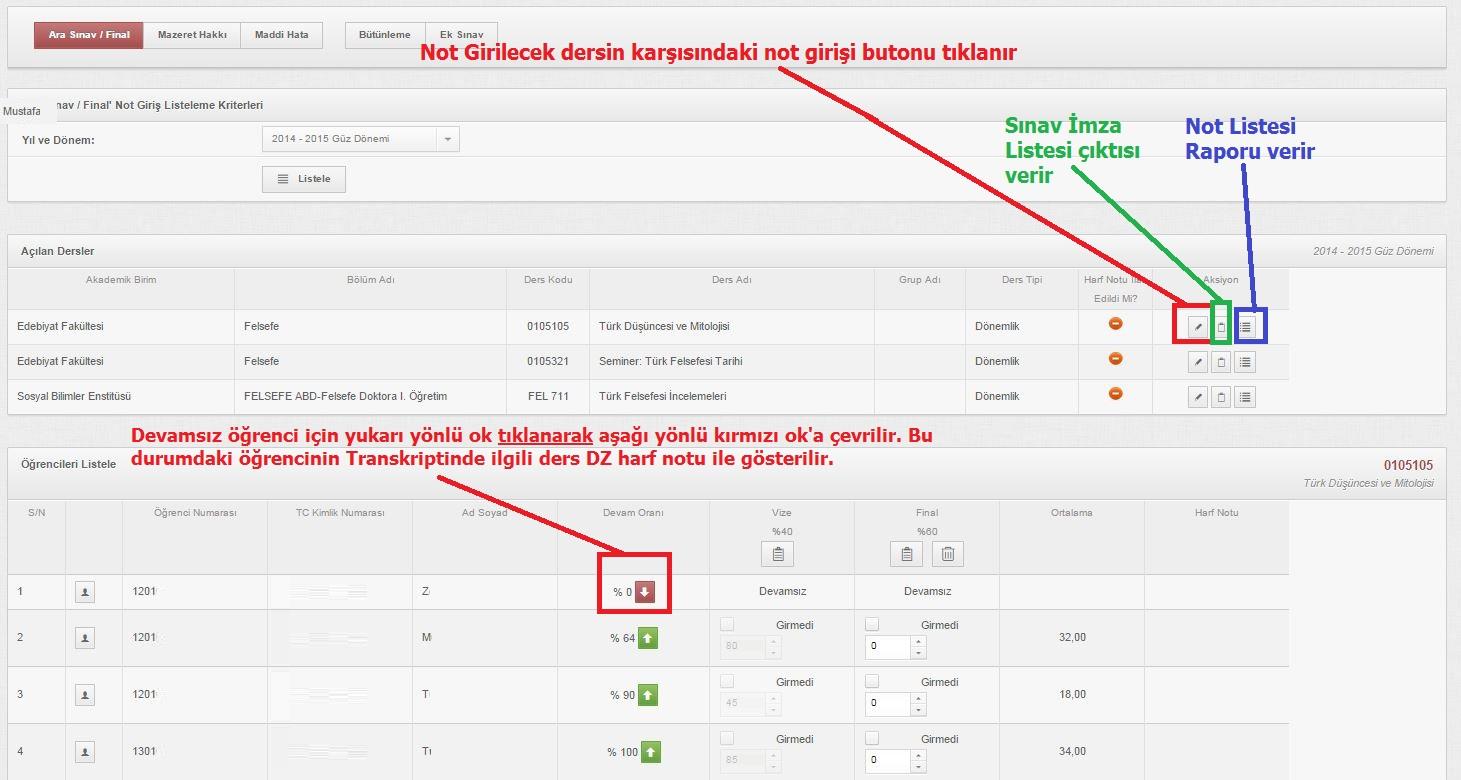Open list report icon for Türk Felsefesi İncelemeleri

point(1245,397)
